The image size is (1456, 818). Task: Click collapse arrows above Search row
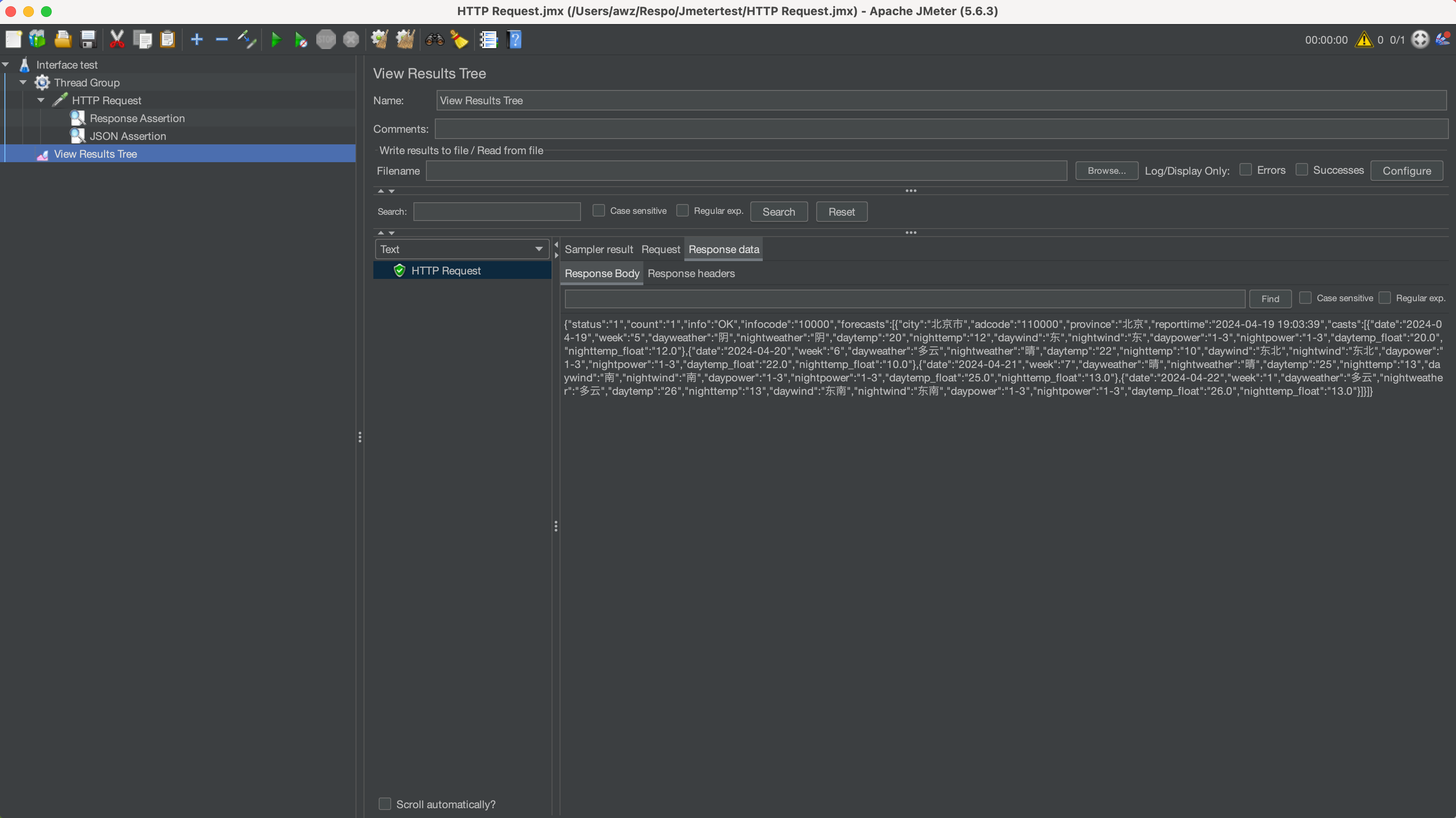point(386,191)
